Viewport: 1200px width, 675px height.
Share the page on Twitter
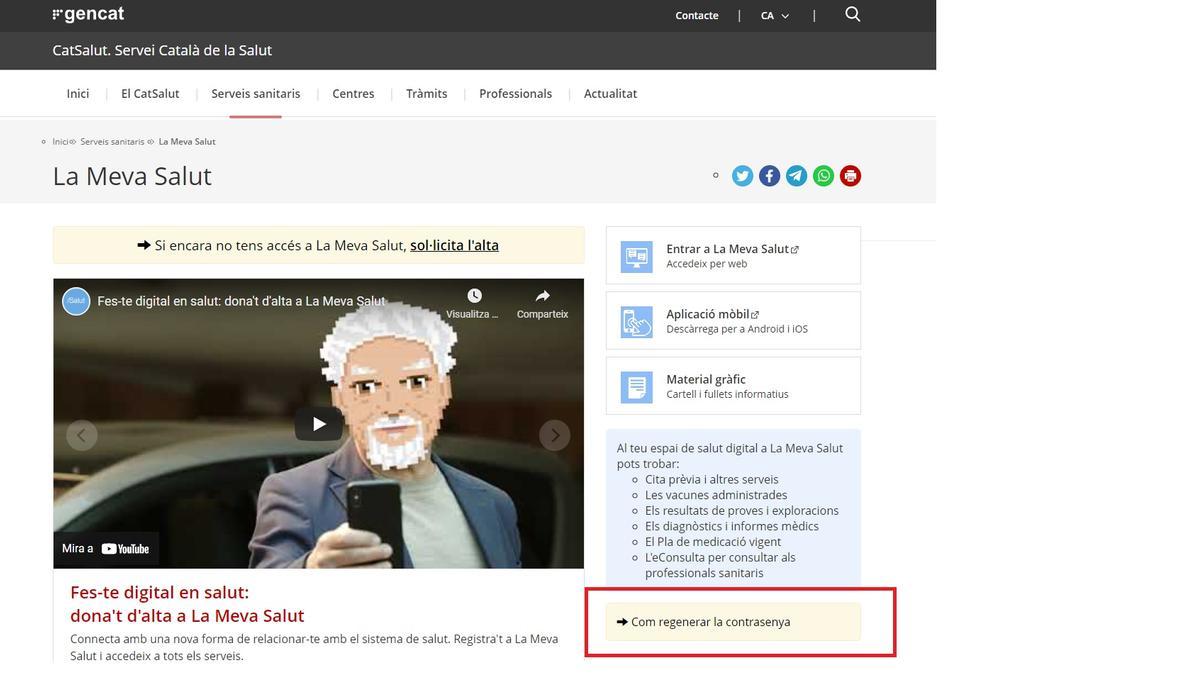742,175
